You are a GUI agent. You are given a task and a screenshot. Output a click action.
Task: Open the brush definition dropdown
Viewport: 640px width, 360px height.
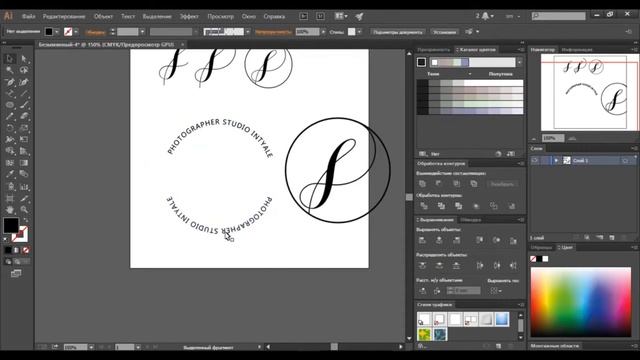[x=248, y=32]
